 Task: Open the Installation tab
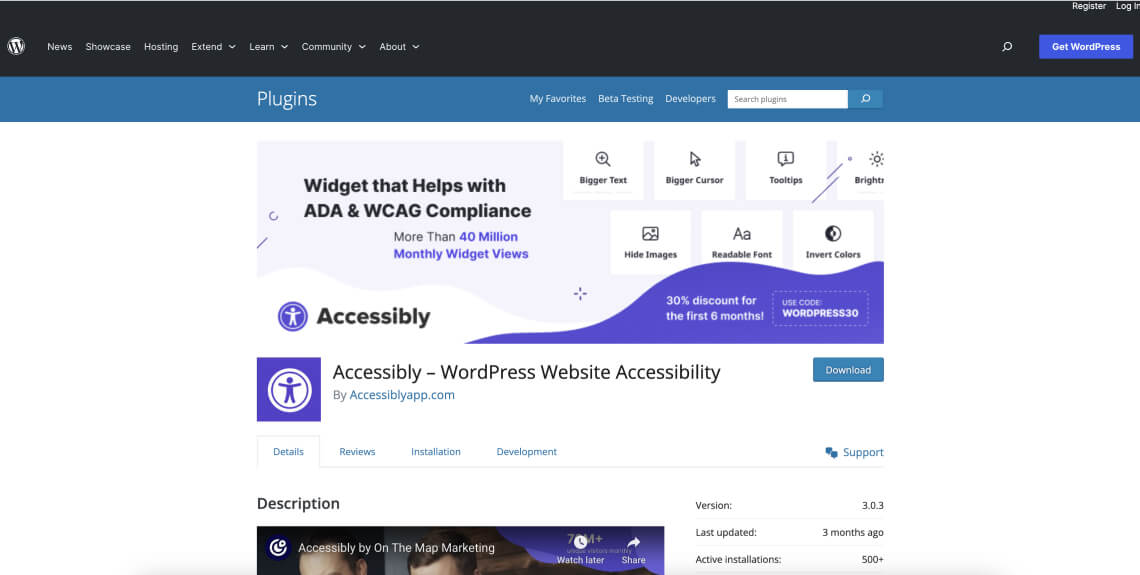tap(436, 452)
